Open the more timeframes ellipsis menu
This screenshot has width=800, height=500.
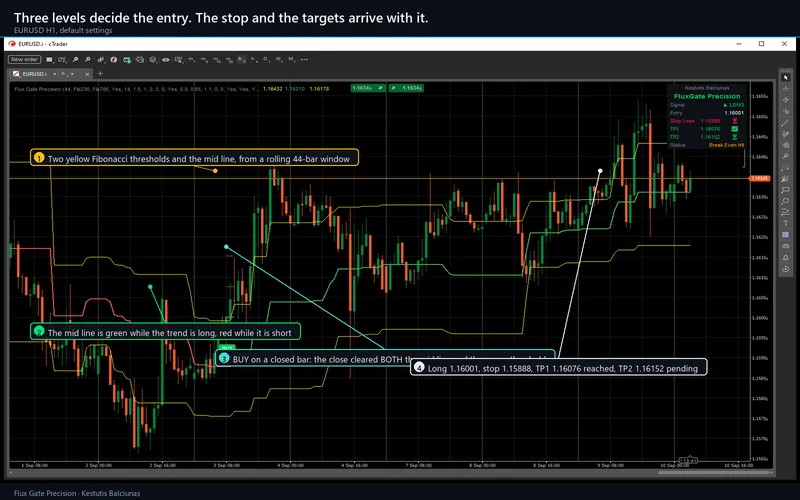pyautogui.click(x=304, y=60)
